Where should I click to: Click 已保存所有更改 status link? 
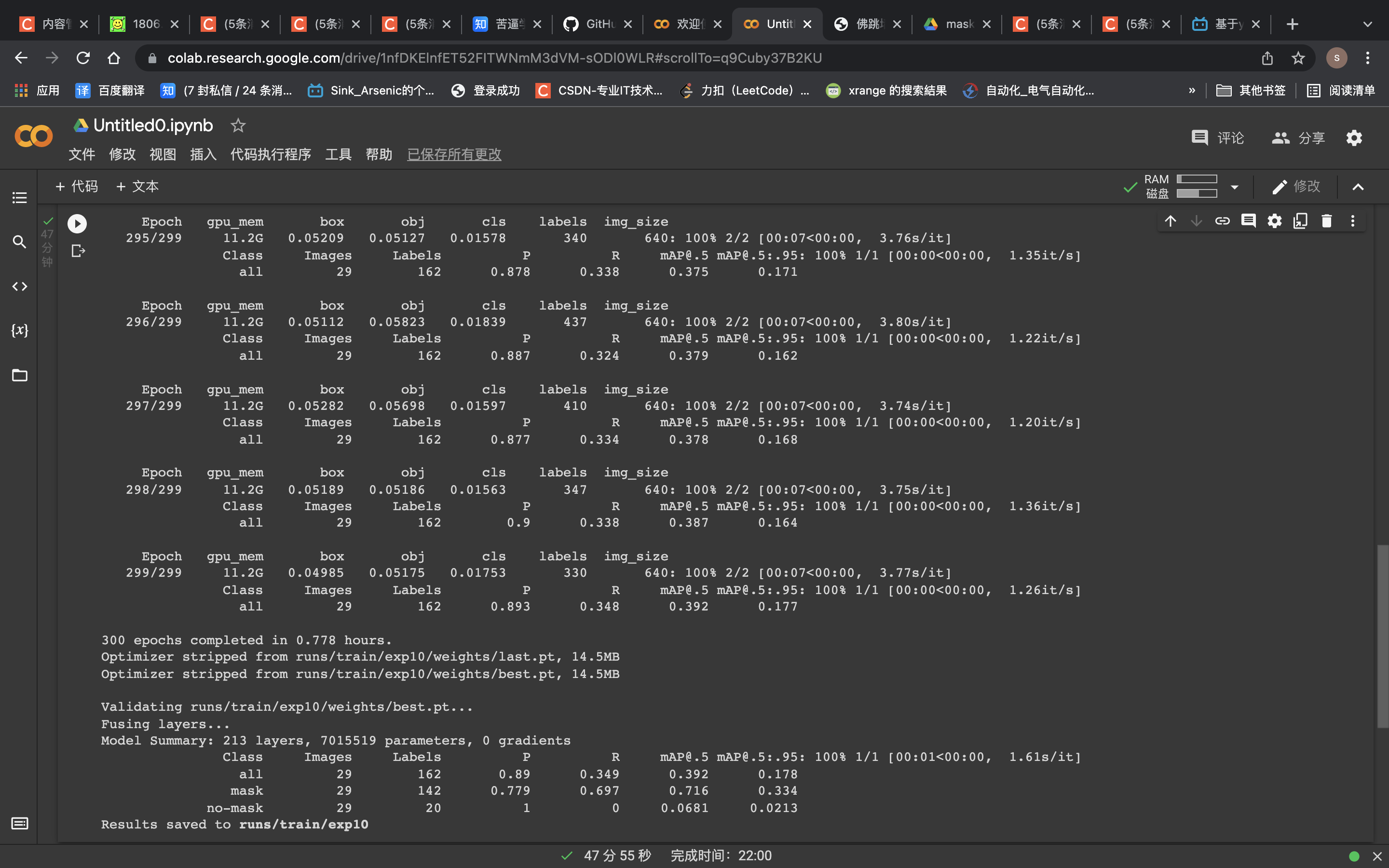[454, 154]
